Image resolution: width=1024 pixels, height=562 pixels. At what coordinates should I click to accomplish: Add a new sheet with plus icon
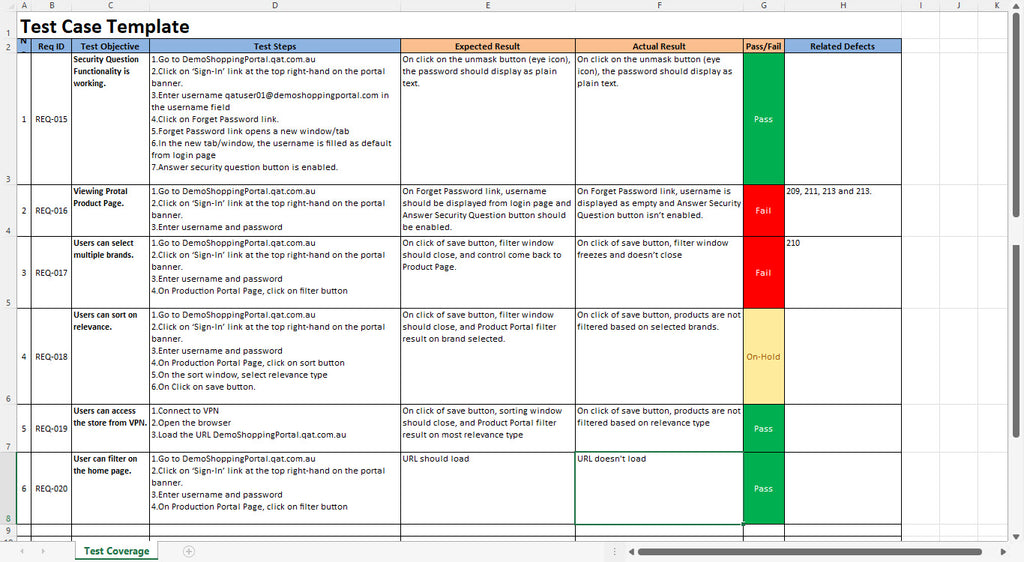point(189,551)
